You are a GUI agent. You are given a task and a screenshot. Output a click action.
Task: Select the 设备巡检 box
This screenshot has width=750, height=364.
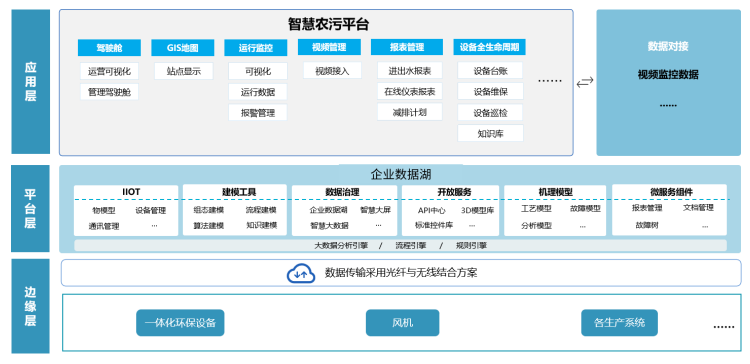pyautogui.click(x=490, y=112)
